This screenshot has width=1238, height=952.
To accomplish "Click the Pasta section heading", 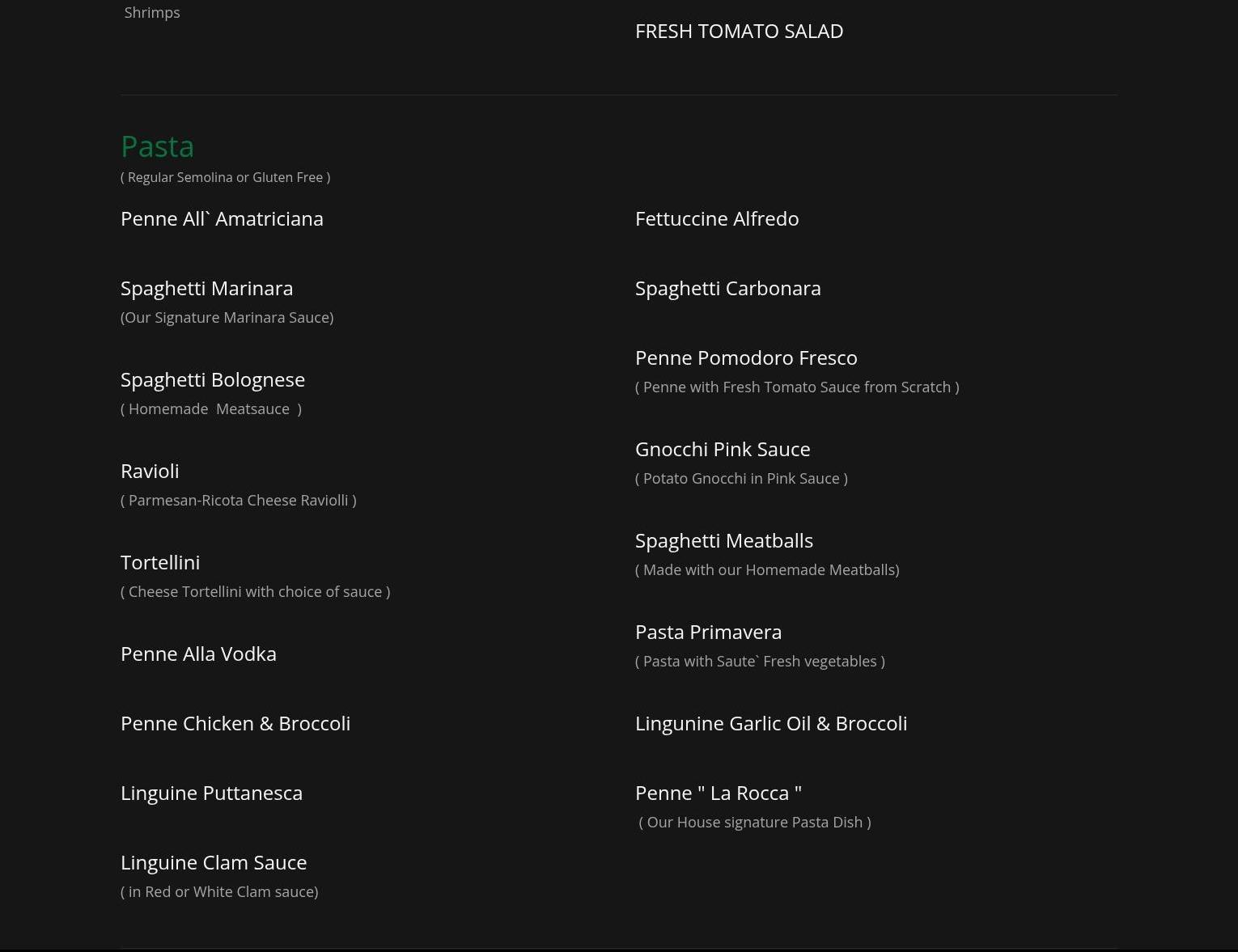I will coord(157,146).
